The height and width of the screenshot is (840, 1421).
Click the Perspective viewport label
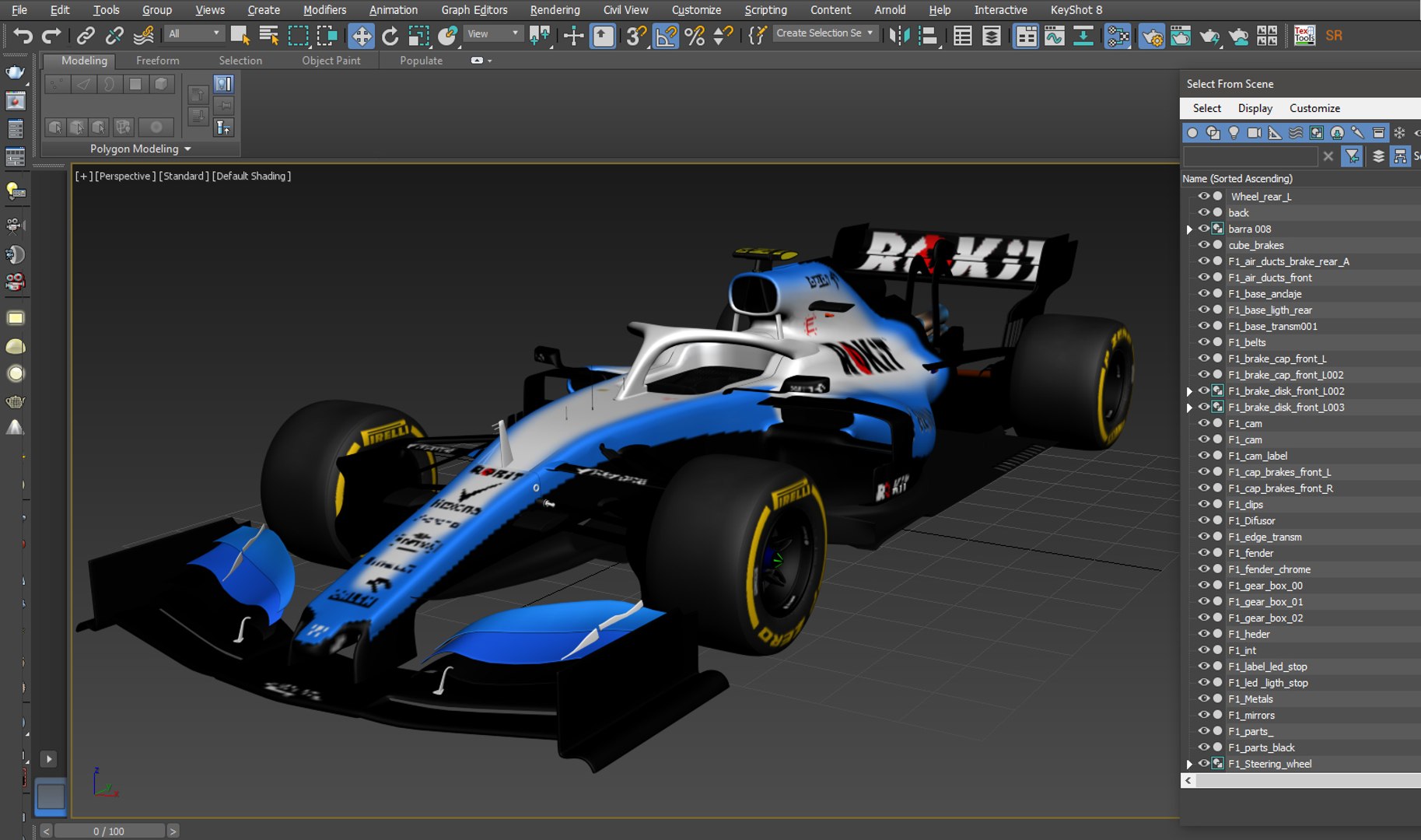tap(125, 177)
